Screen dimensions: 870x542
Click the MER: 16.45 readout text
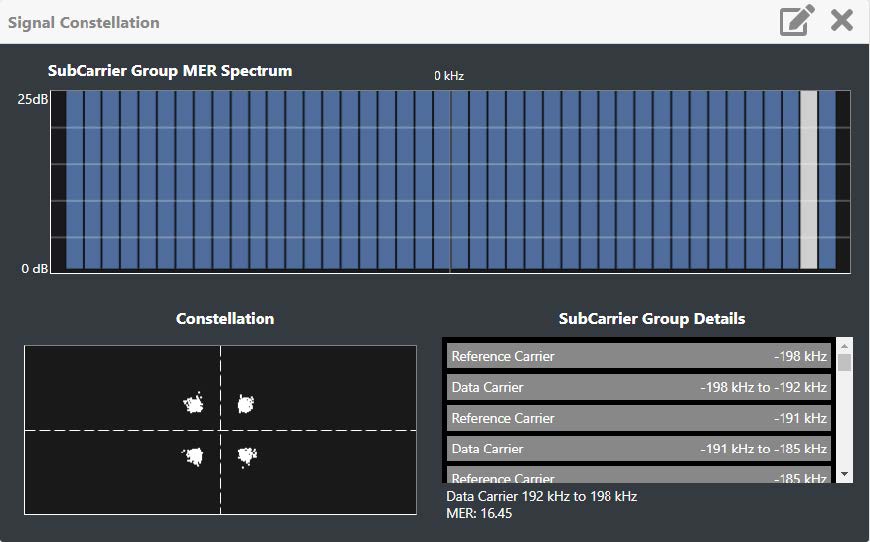tap(478, 512)
